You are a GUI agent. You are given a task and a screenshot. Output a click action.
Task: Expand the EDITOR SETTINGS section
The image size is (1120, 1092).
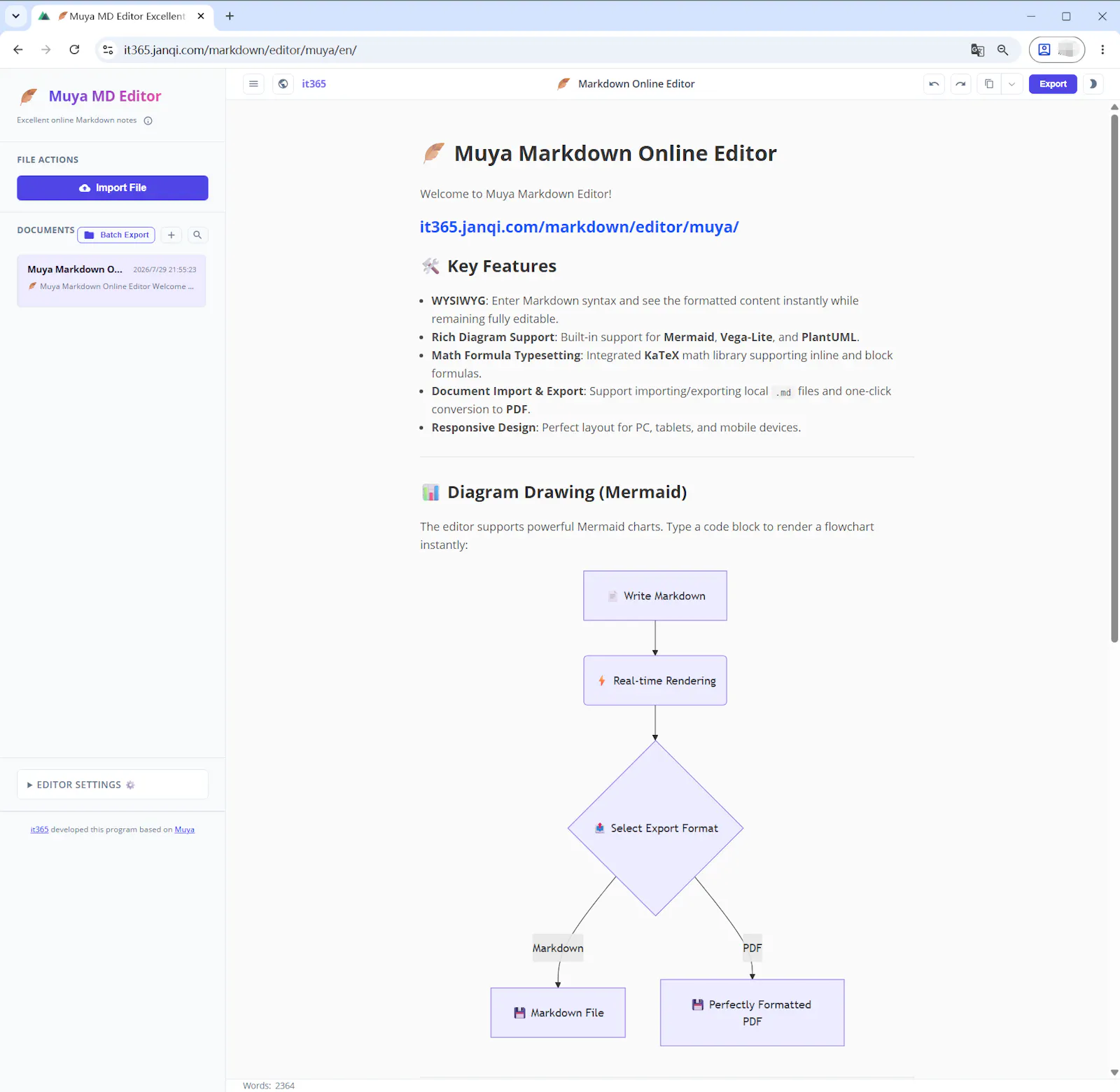click(x=113, y=785)
